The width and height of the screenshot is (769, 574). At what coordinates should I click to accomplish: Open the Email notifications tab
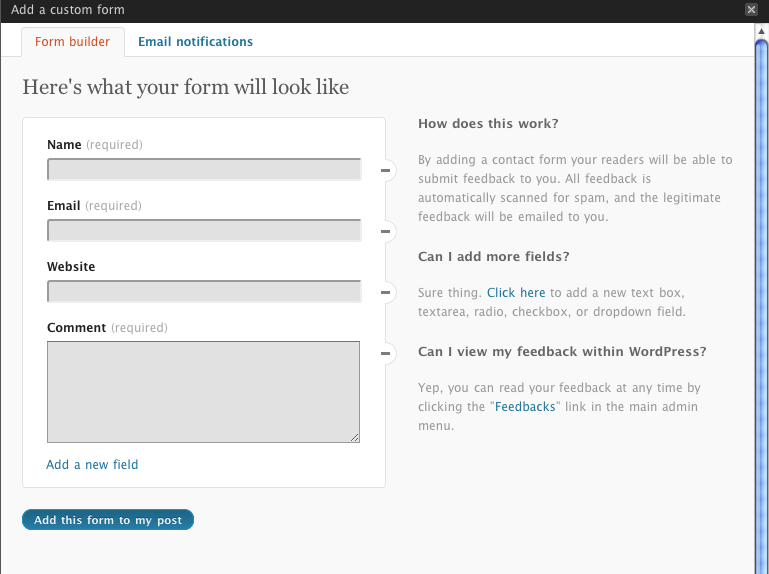[195, 42]
